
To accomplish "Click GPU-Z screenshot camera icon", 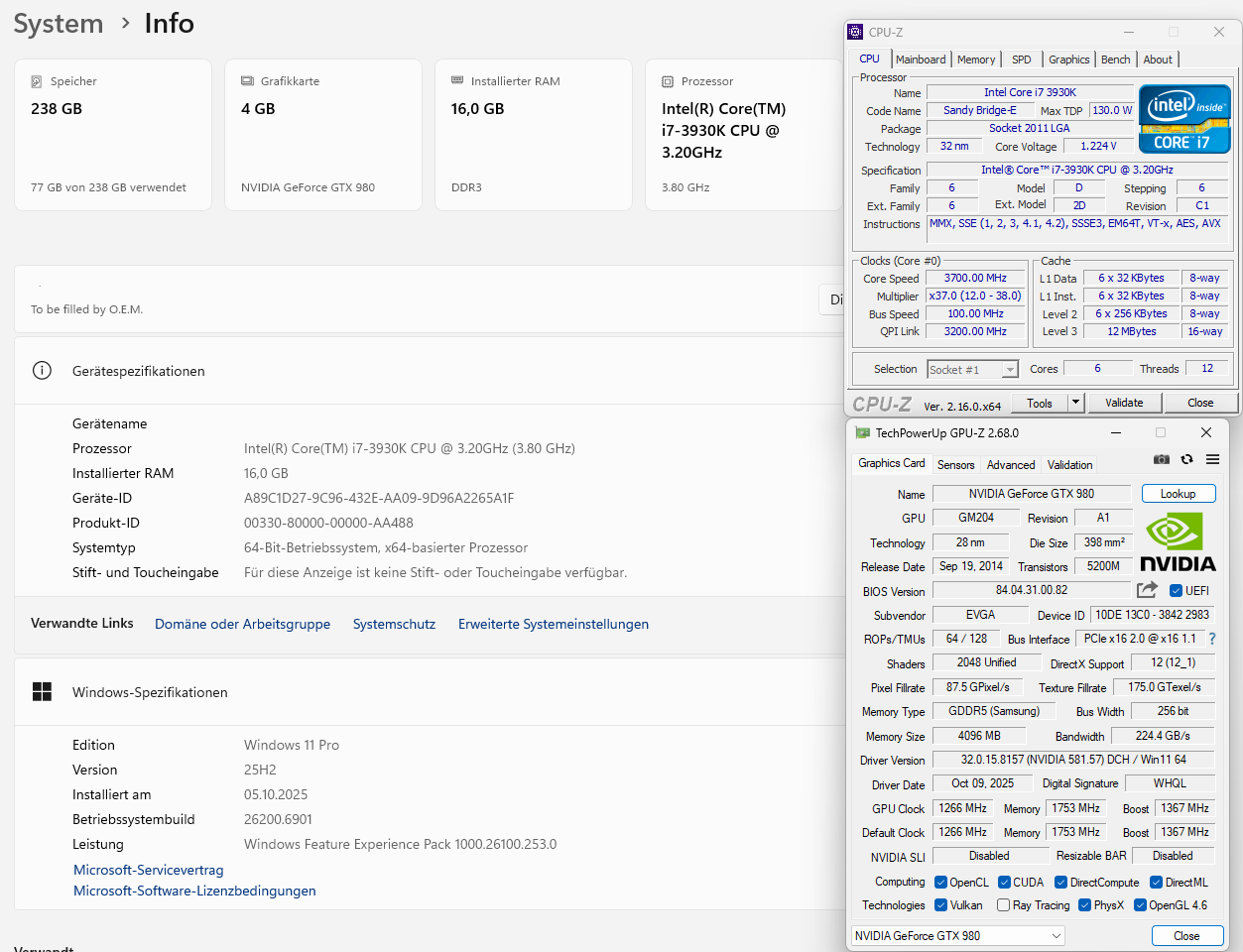I will (1162, 459).
